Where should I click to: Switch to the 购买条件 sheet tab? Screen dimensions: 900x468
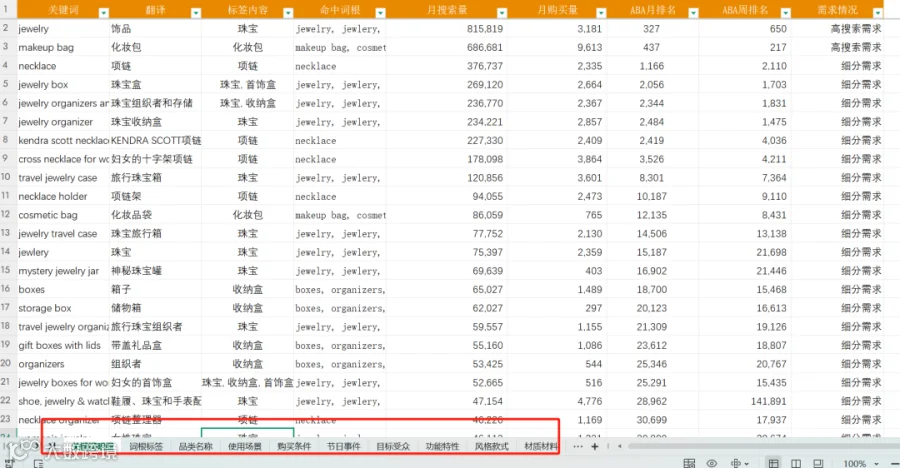click(x=294, y=446)
